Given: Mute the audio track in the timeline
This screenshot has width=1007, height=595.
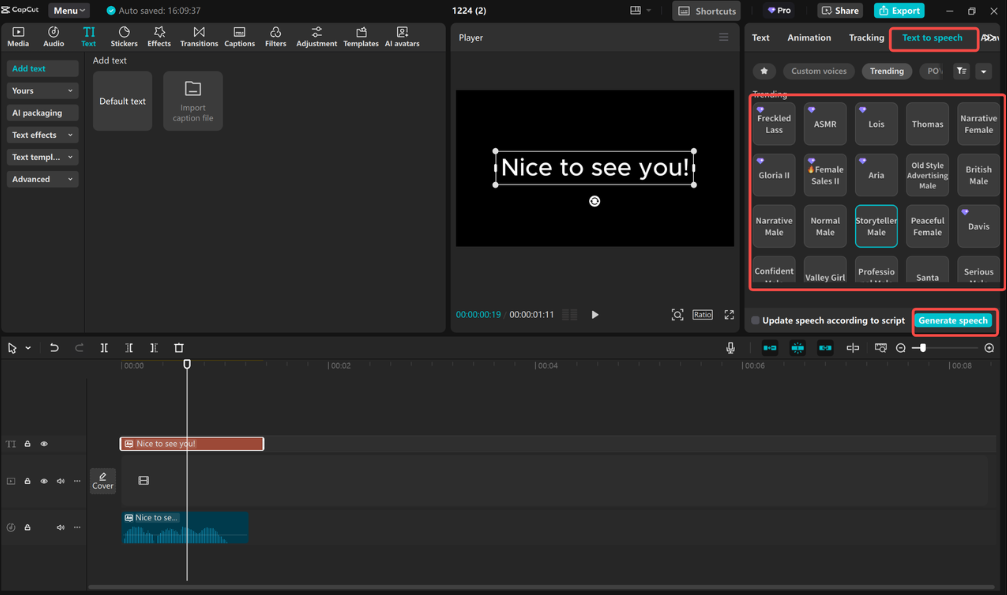Looking at the screenshot, I should click(60, 527).
